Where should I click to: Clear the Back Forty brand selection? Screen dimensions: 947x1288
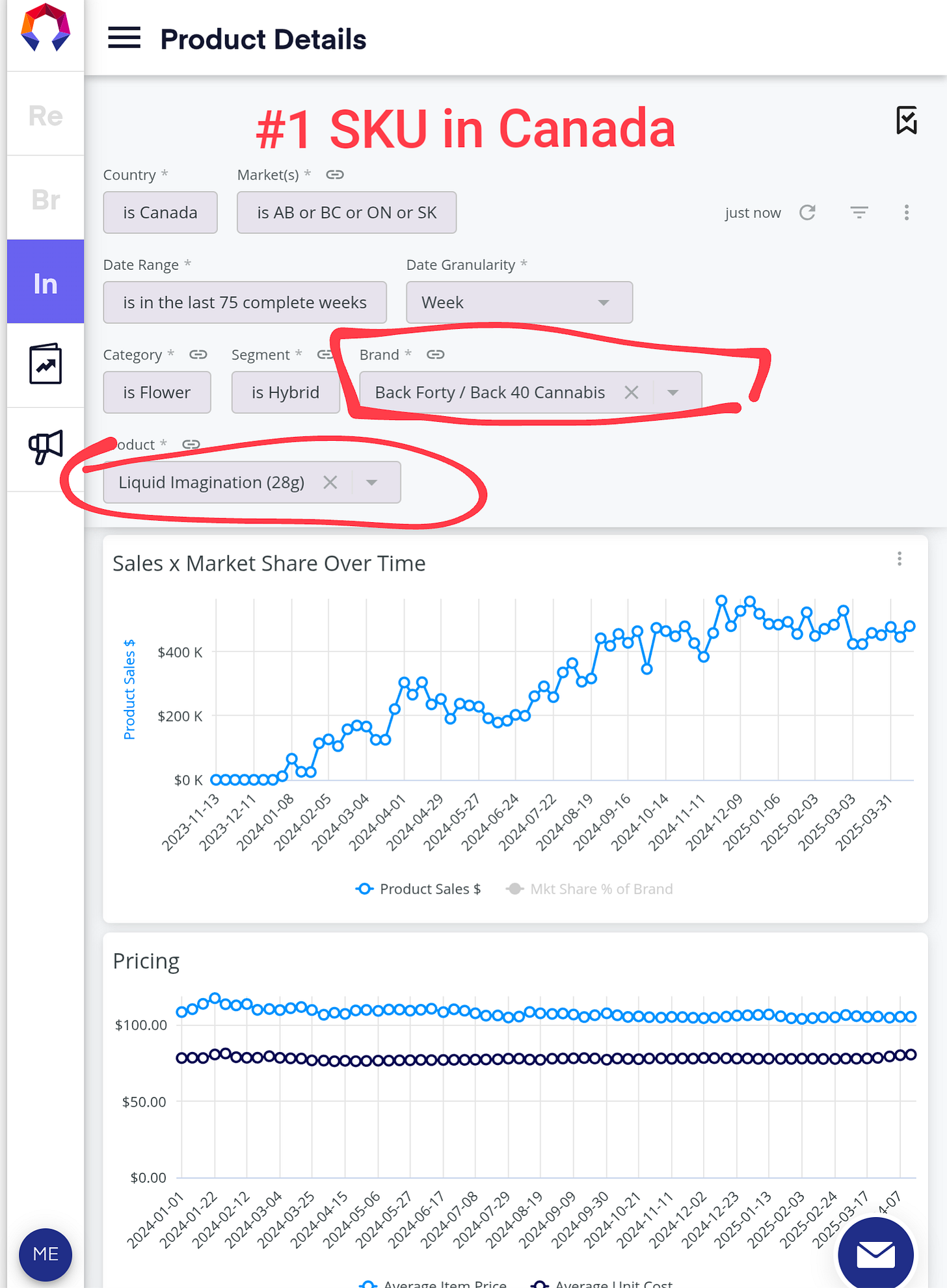coord(631,392)
